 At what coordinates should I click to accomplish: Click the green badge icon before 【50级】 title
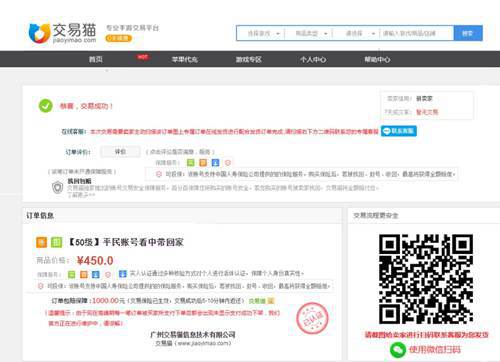(x=56, y=242)
